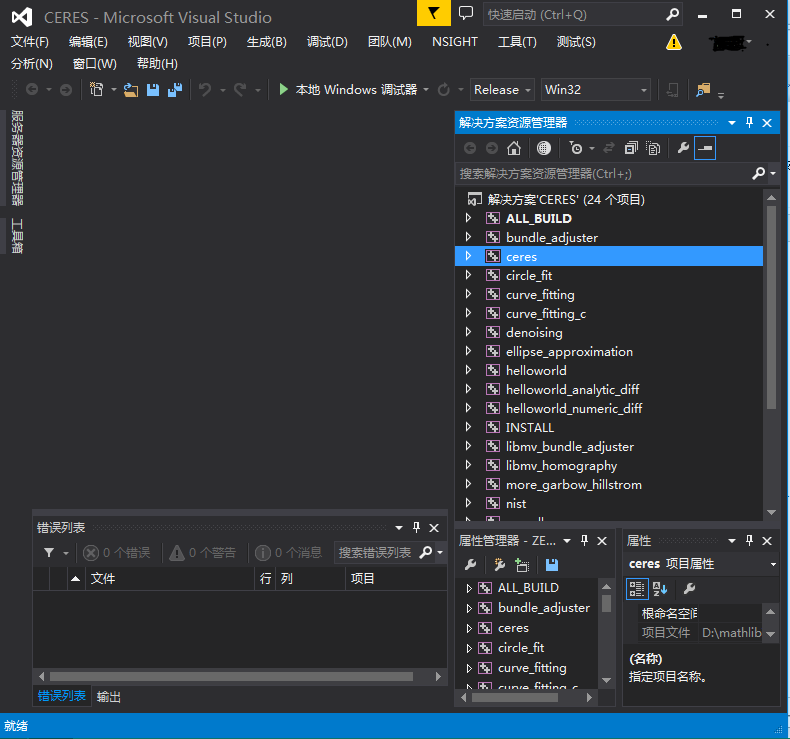Open the 调试(D) menu
Viewport: 790px width, 739px height.
327,42
